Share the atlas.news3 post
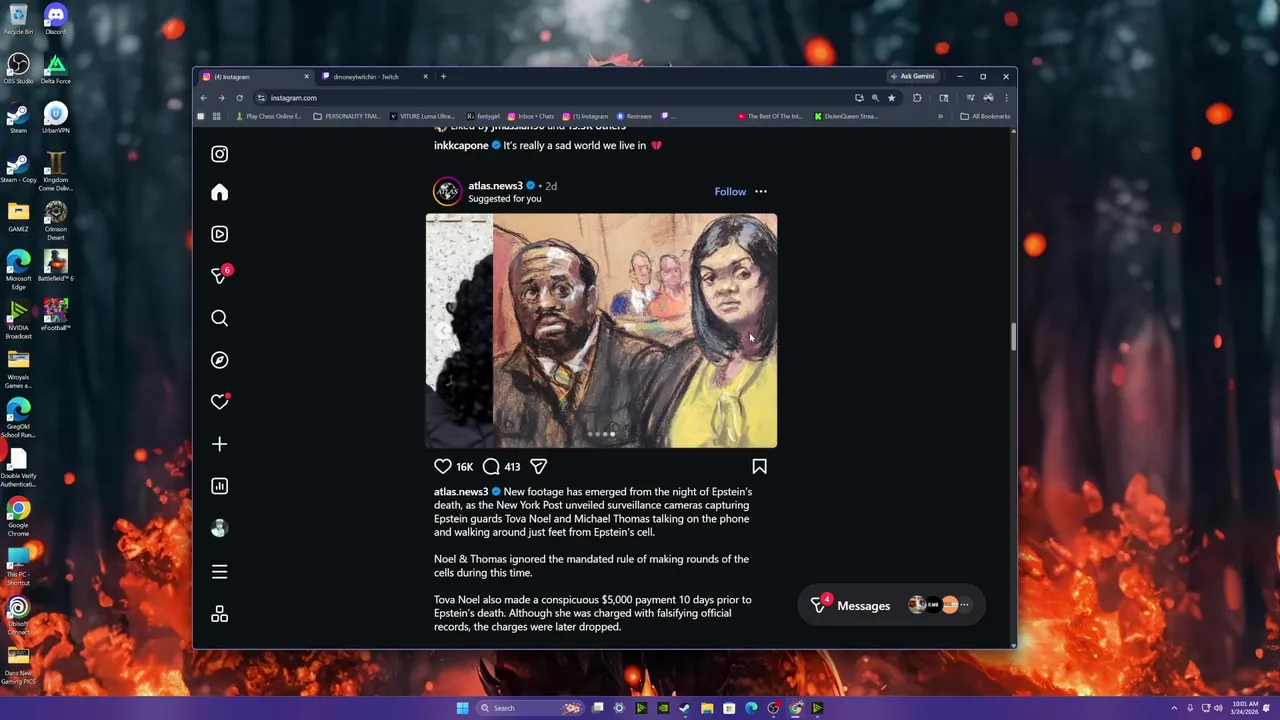The width and height of the screenshot is (1280, 720). pos(538,466)
